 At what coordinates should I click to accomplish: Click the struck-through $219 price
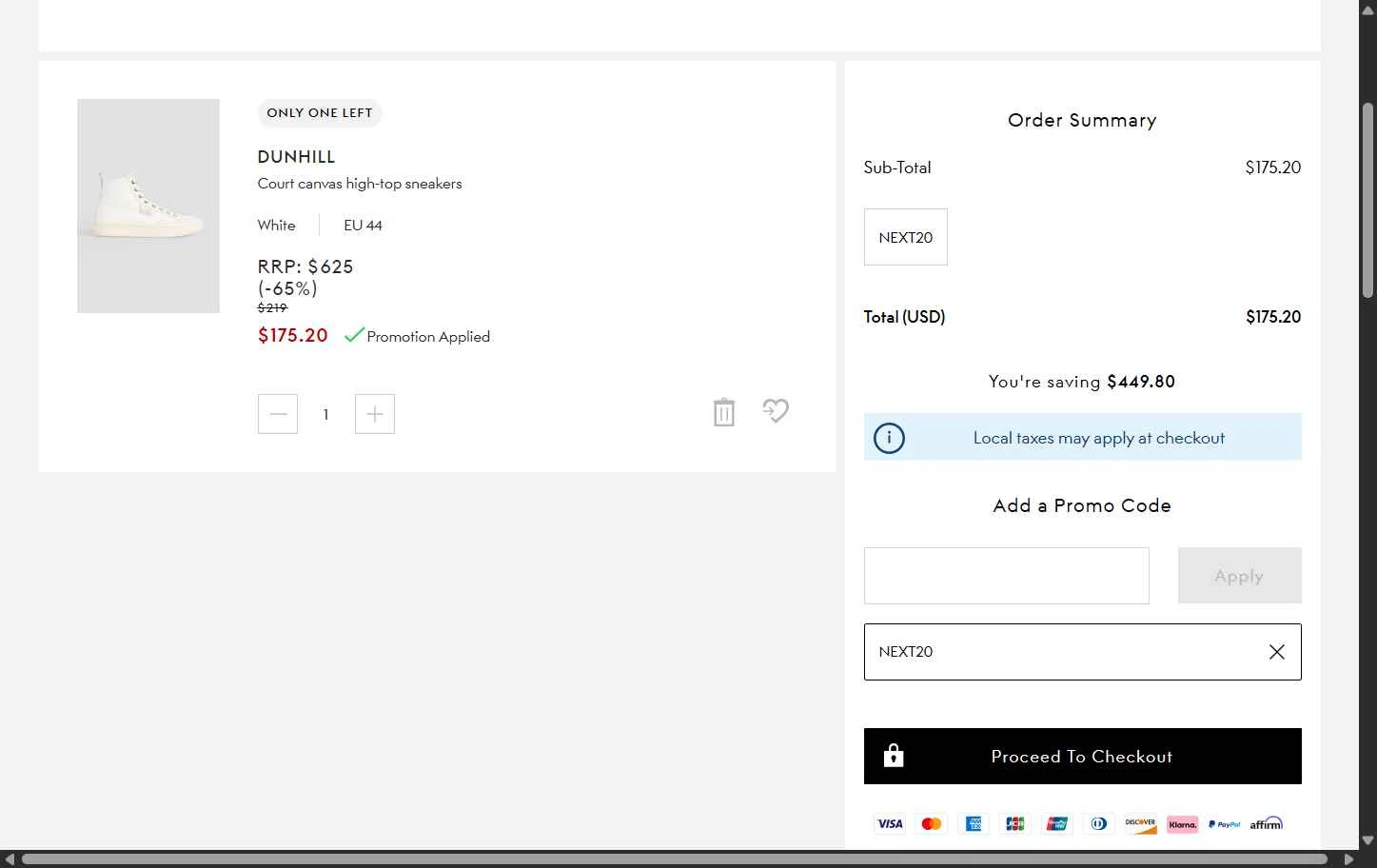tap(272, 307)
